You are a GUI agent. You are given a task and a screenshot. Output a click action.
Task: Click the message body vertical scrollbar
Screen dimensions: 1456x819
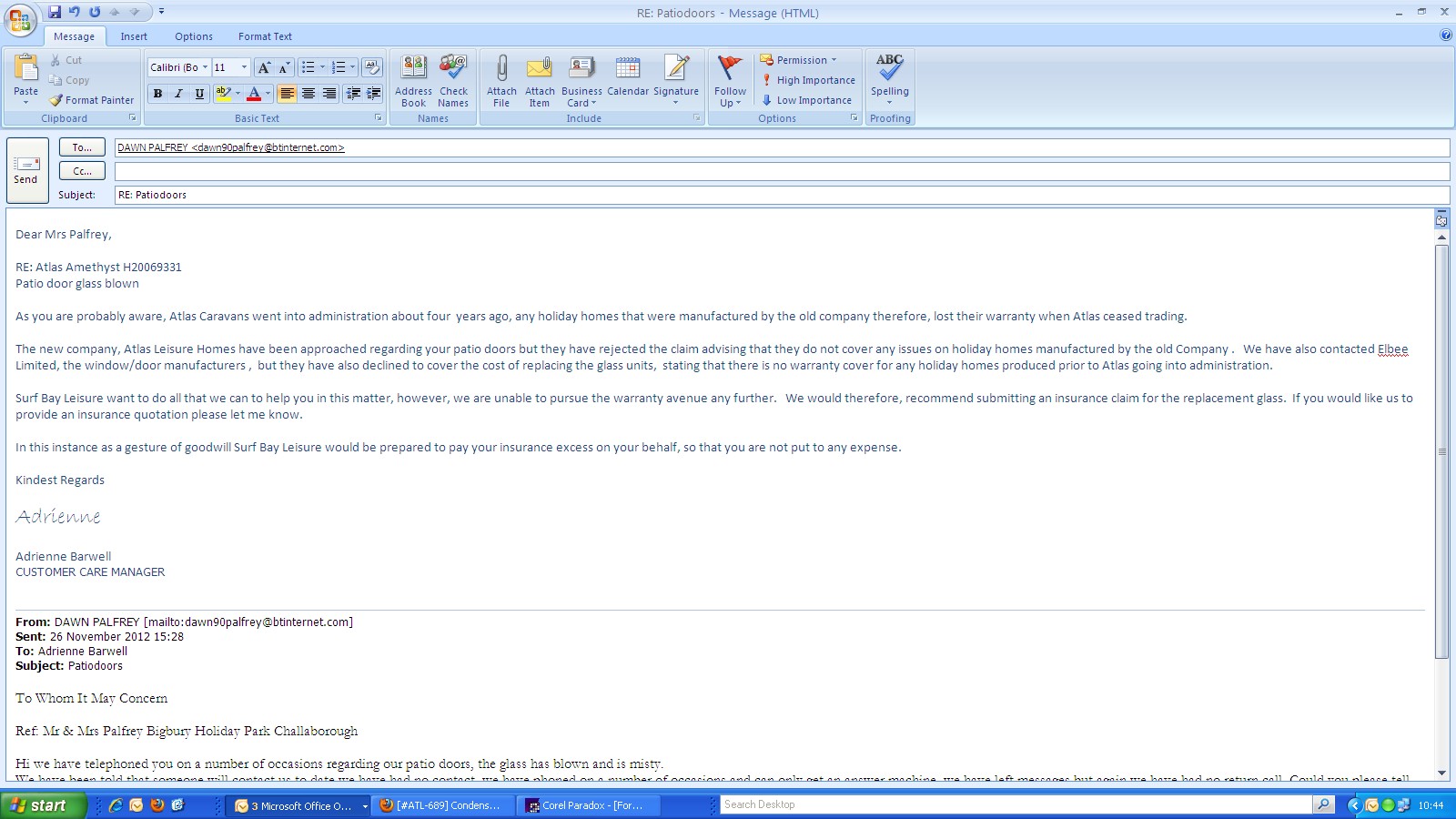[x=1441, y=451]
